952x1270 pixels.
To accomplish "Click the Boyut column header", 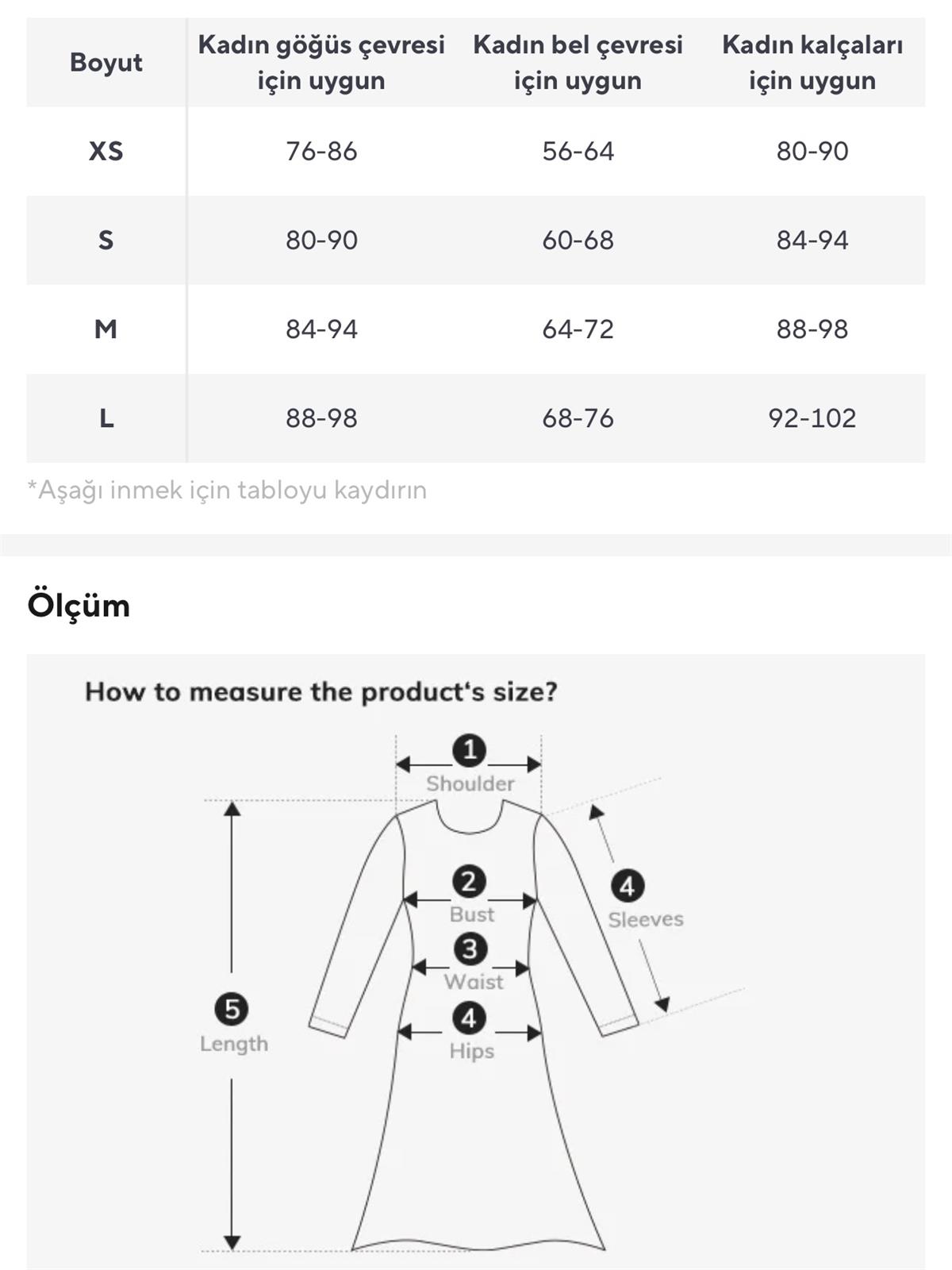I will tap(106, 62).
